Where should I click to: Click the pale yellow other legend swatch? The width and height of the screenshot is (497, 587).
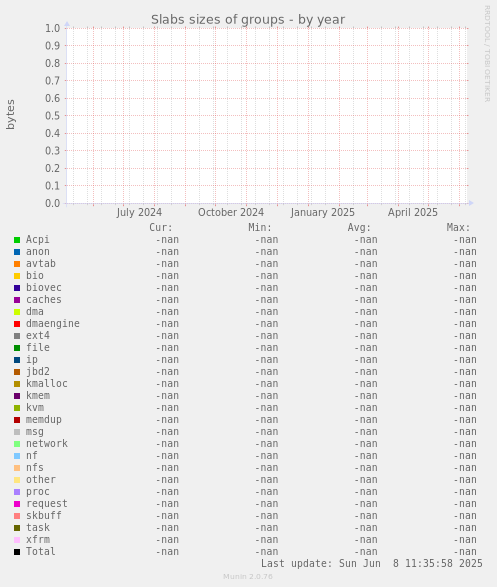[x=17, y=480]
